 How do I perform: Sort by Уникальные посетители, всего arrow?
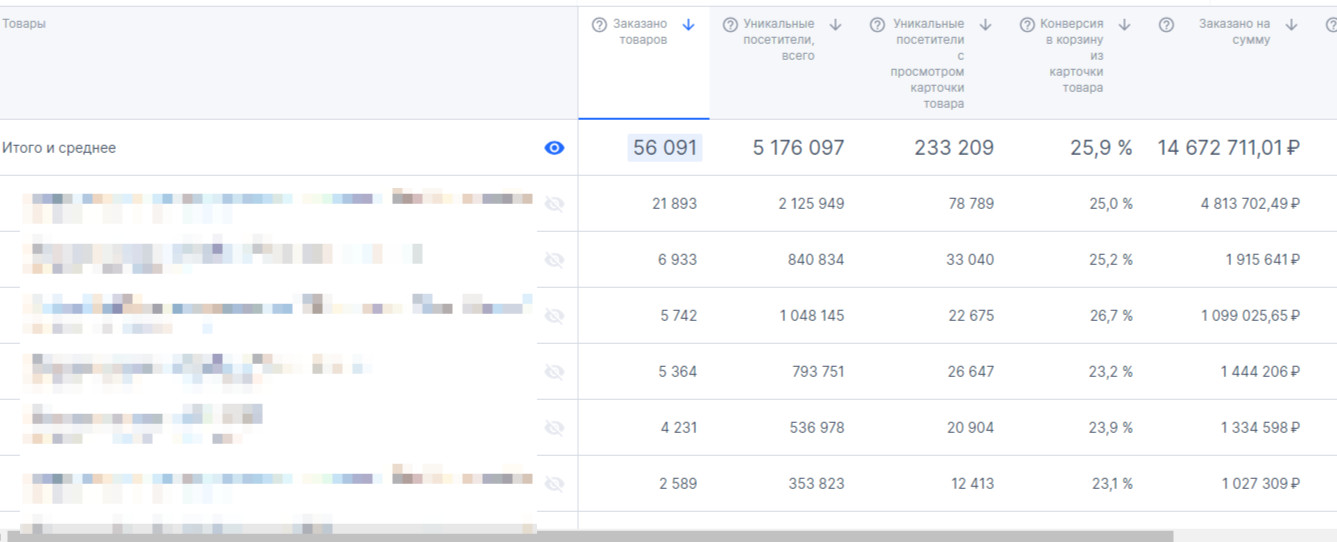point(836,25)
